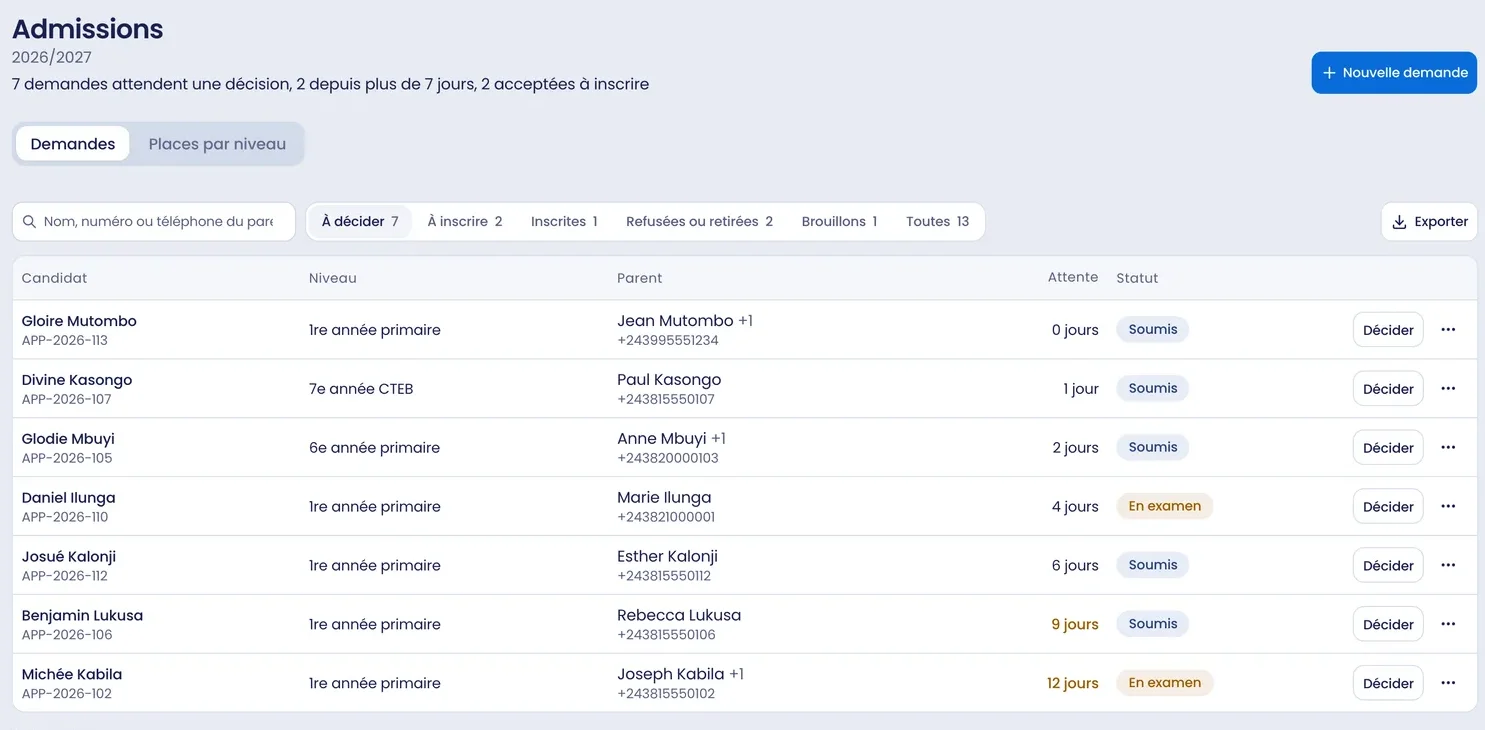1485x730 pixels.
Task: Click the Statut column header
Action: [x=1137, y=278]
